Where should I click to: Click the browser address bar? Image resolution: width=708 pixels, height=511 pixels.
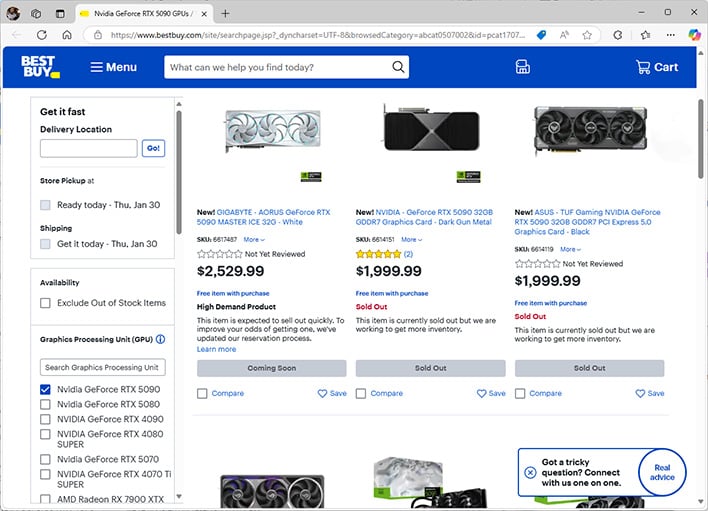317,35
